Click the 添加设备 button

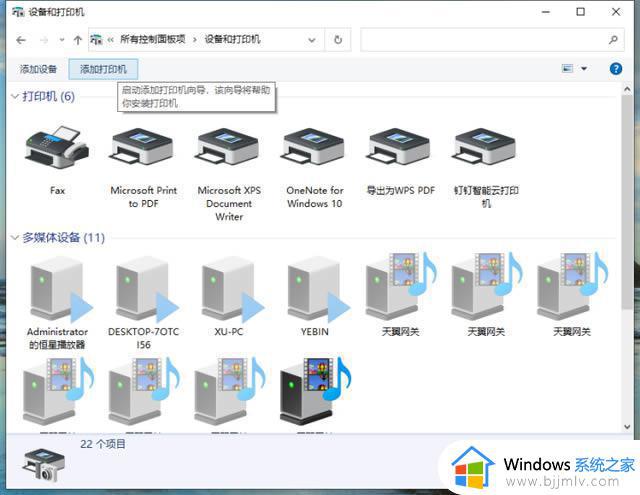point(38,69)
